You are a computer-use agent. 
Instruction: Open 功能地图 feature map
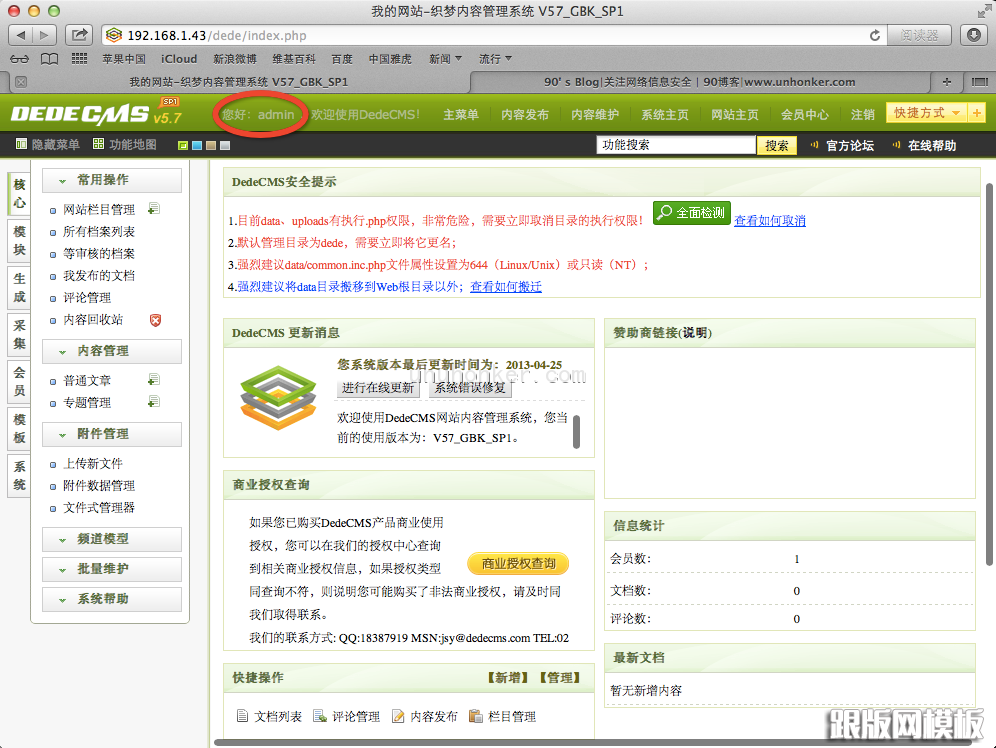coord(124,144)
